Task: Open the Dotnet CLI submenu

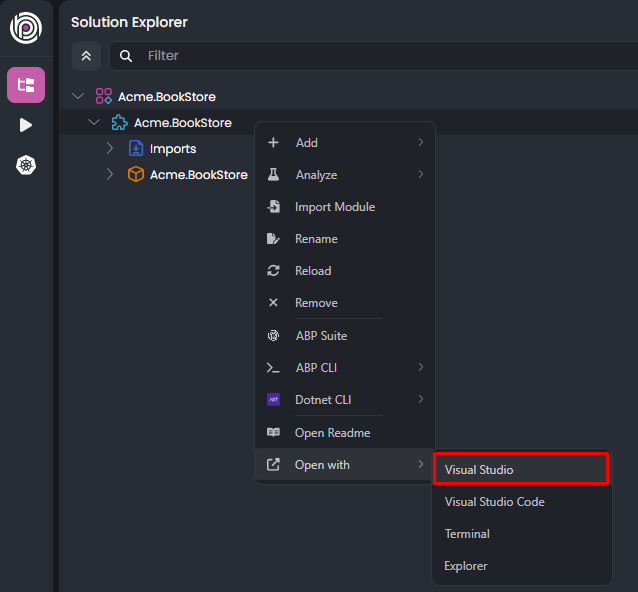Action: coord(345,400)
